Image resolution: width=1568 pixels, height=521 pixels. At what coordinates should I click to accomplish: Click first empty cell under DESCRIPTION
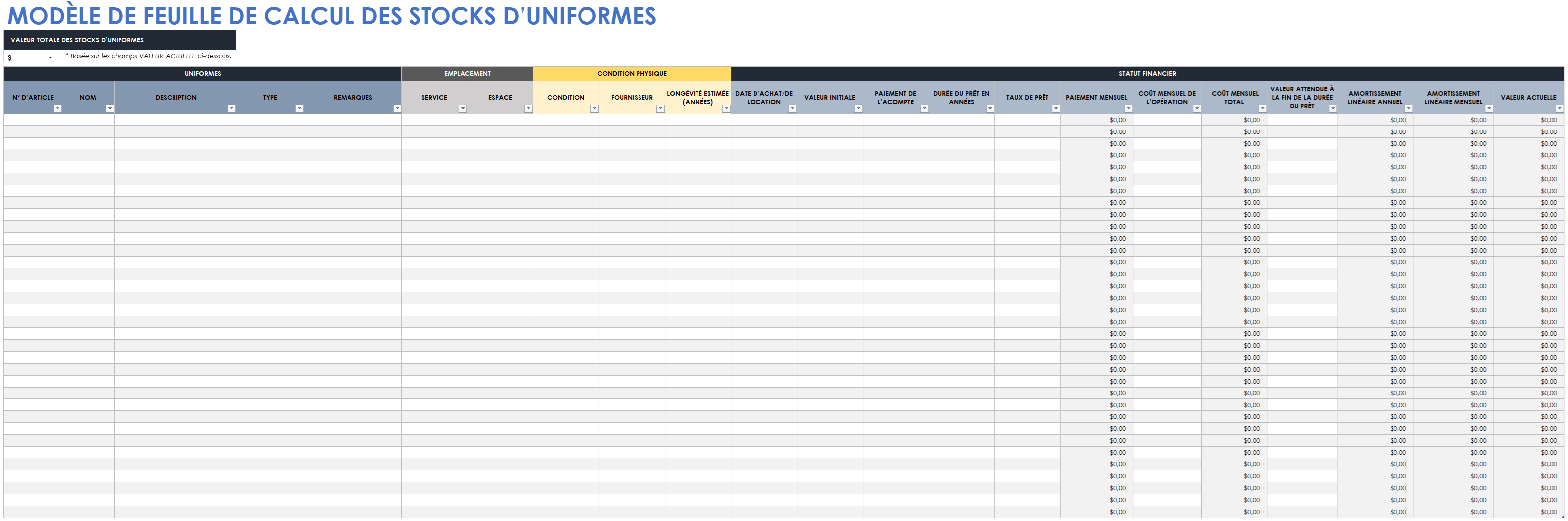tap(175, 120)
